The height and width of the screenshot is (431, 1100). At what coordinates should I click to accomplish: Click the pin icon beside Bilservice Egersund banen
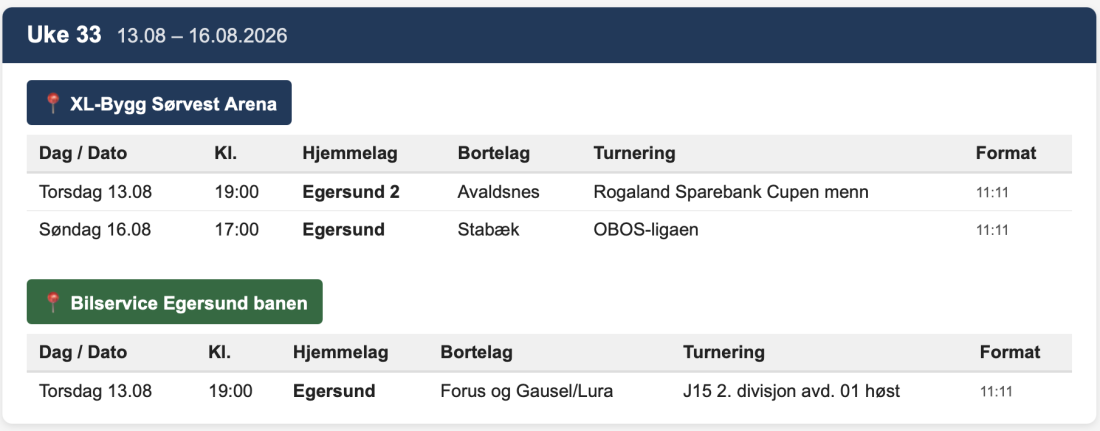click(x=53, y=303)
